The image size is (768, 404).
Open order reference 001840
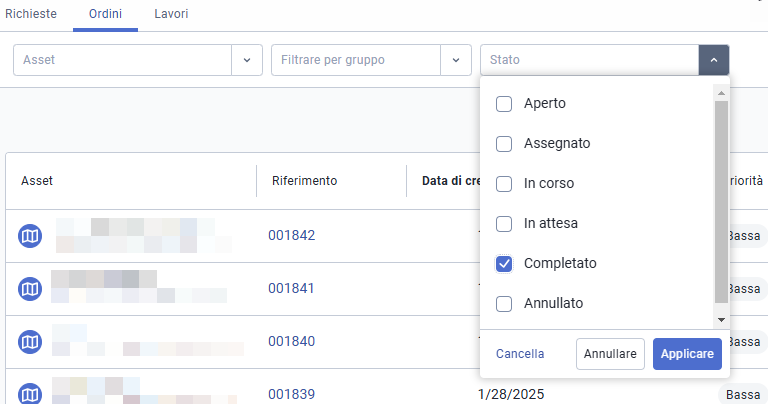click(291, 341)
